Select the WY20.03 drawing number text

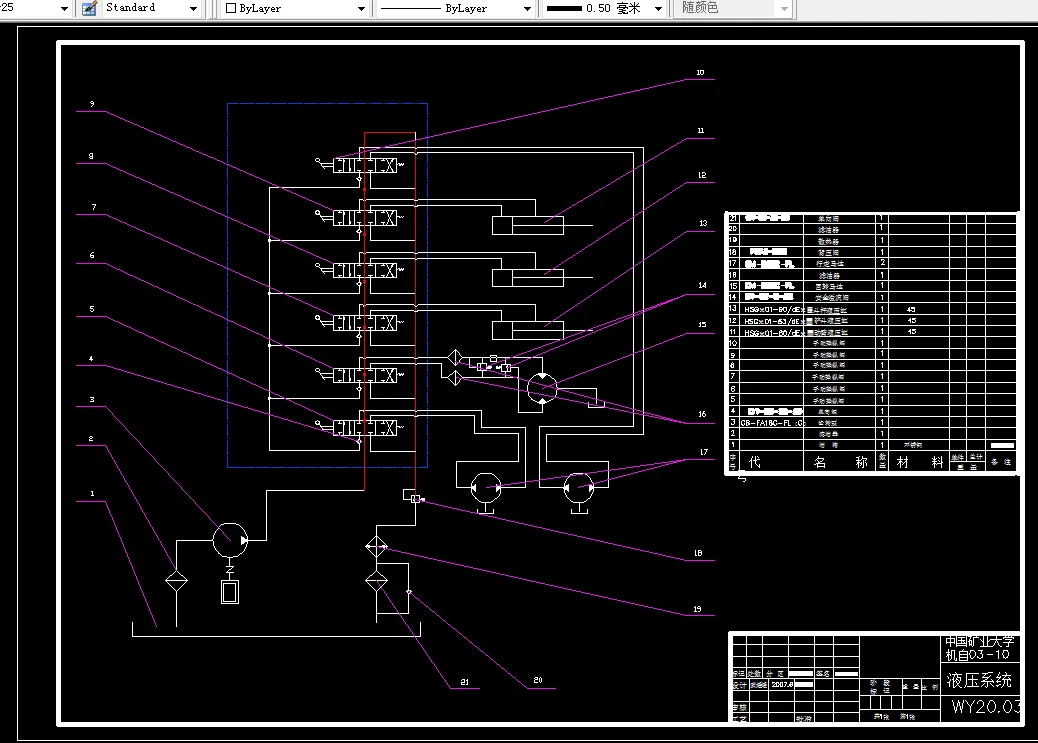pos(986,707)
